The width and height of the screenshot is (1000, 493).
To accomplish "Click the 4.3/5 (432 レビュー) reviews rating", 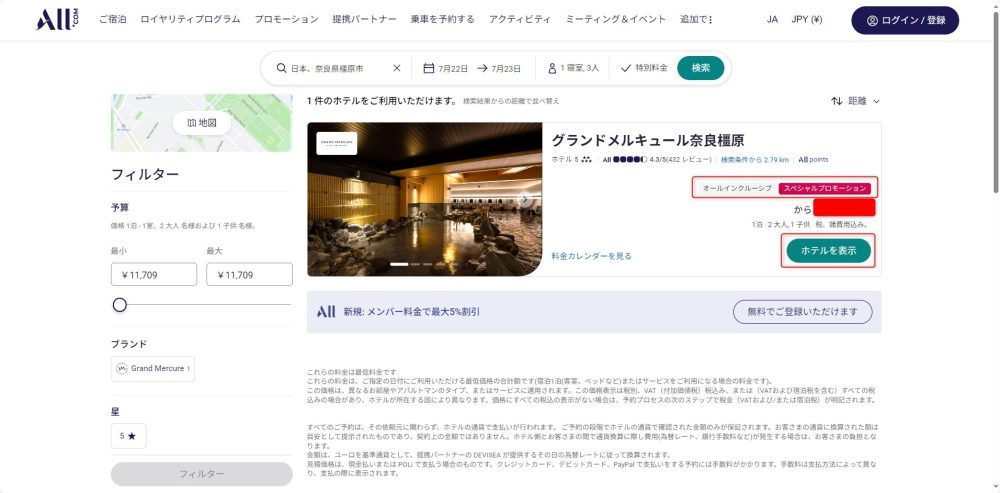I will tap(680, 159).
